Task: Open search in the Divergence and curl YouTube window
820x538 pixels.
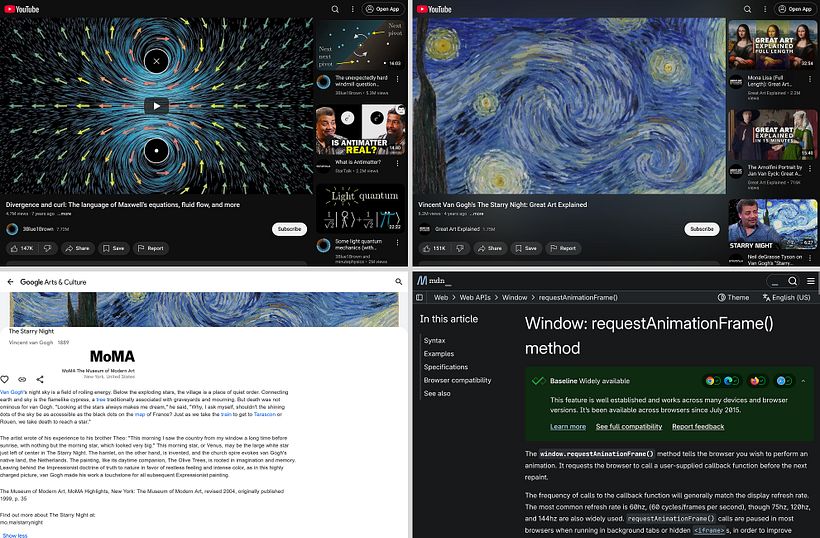Action: click(335, 9)
